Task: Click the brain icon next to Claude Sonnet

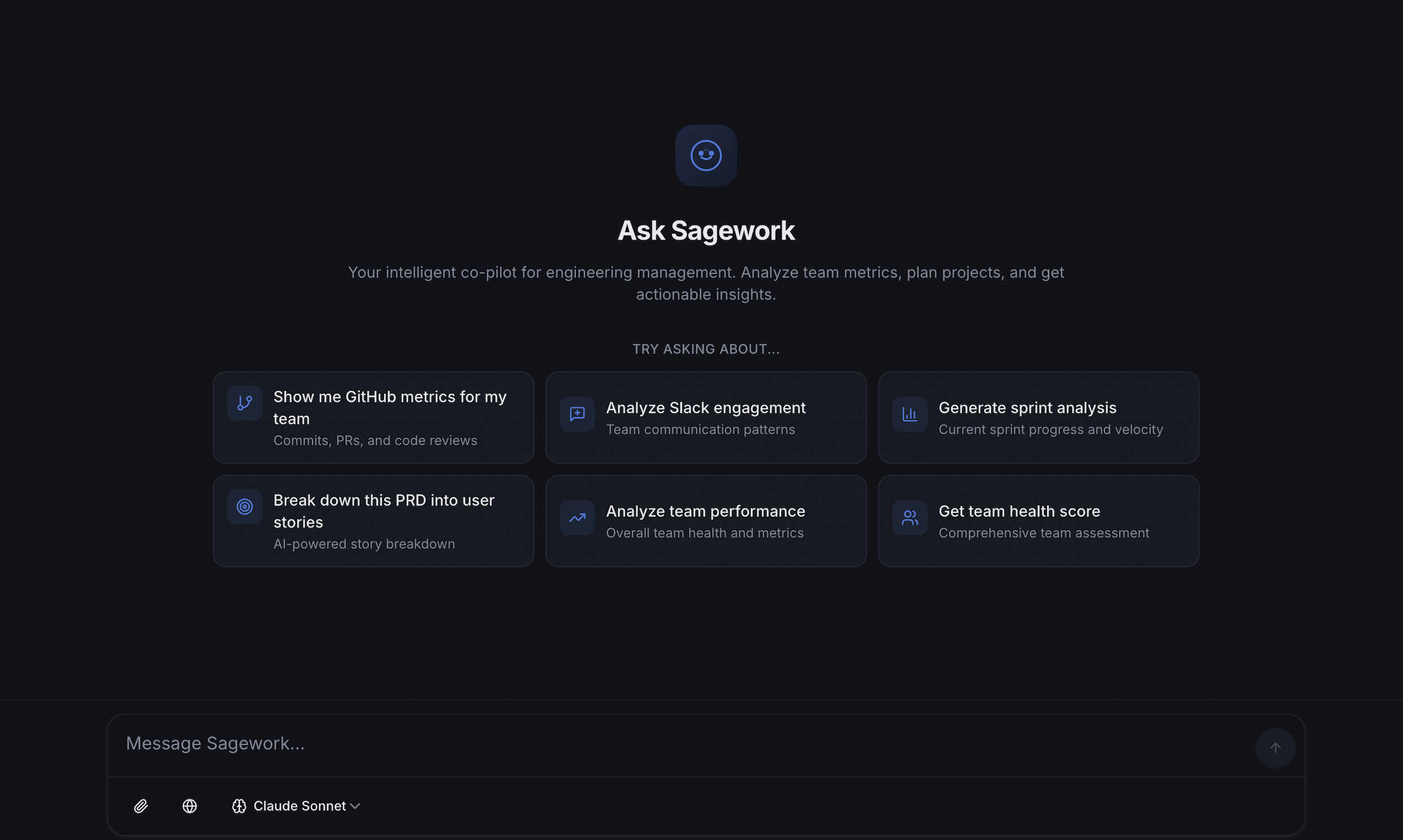Action: (x=239, y=806)
